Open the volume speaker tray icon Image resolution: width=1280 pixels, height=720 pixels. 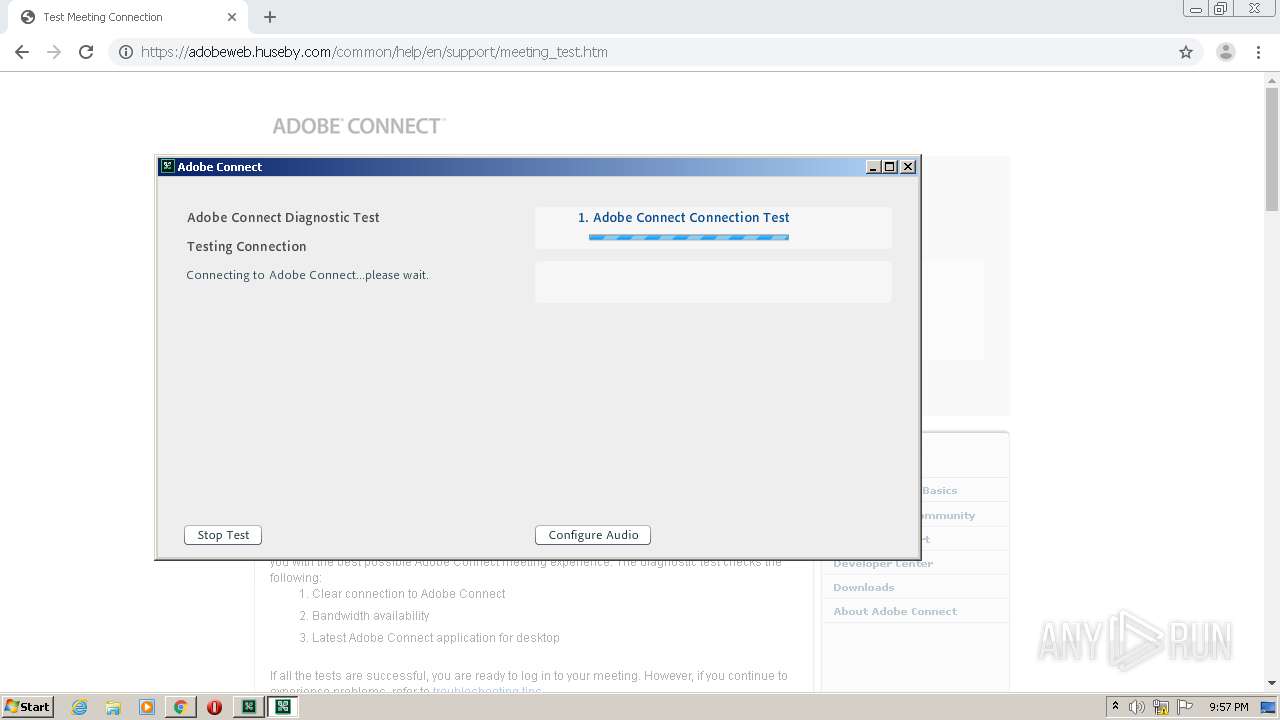point(1137,707)
